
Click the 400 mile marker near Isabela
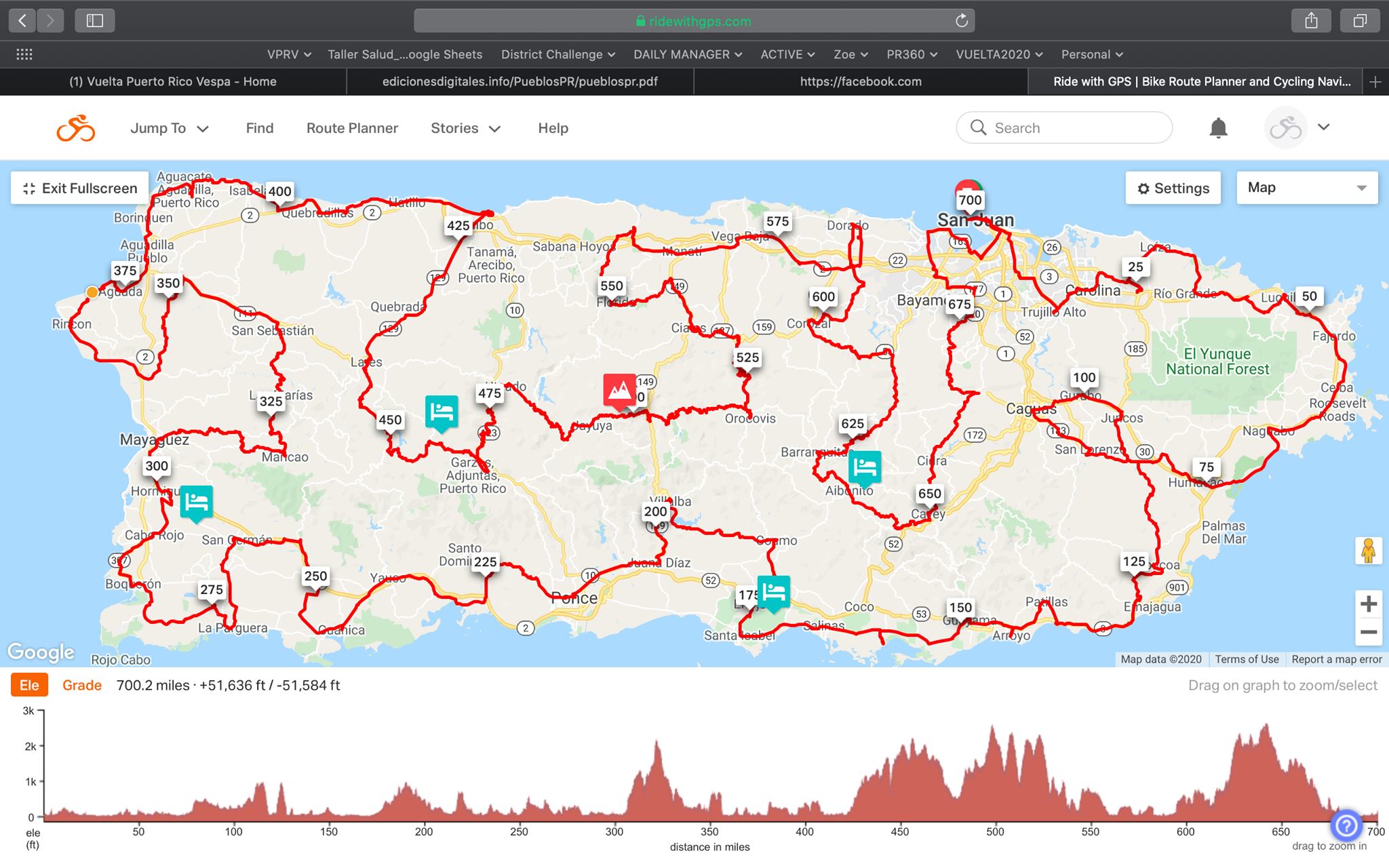[x=279, y=192]
